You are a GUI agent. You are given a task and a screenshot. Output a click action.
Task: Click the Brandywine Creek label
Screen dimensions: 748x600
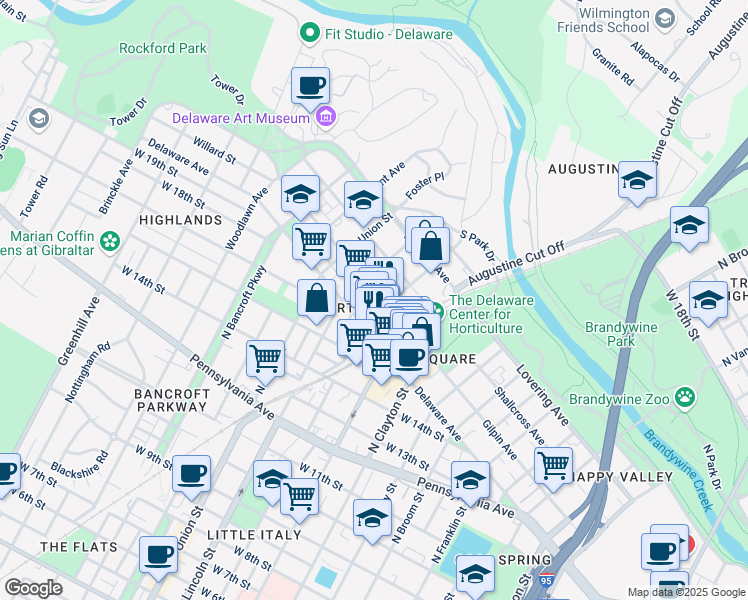pos(678,470)
